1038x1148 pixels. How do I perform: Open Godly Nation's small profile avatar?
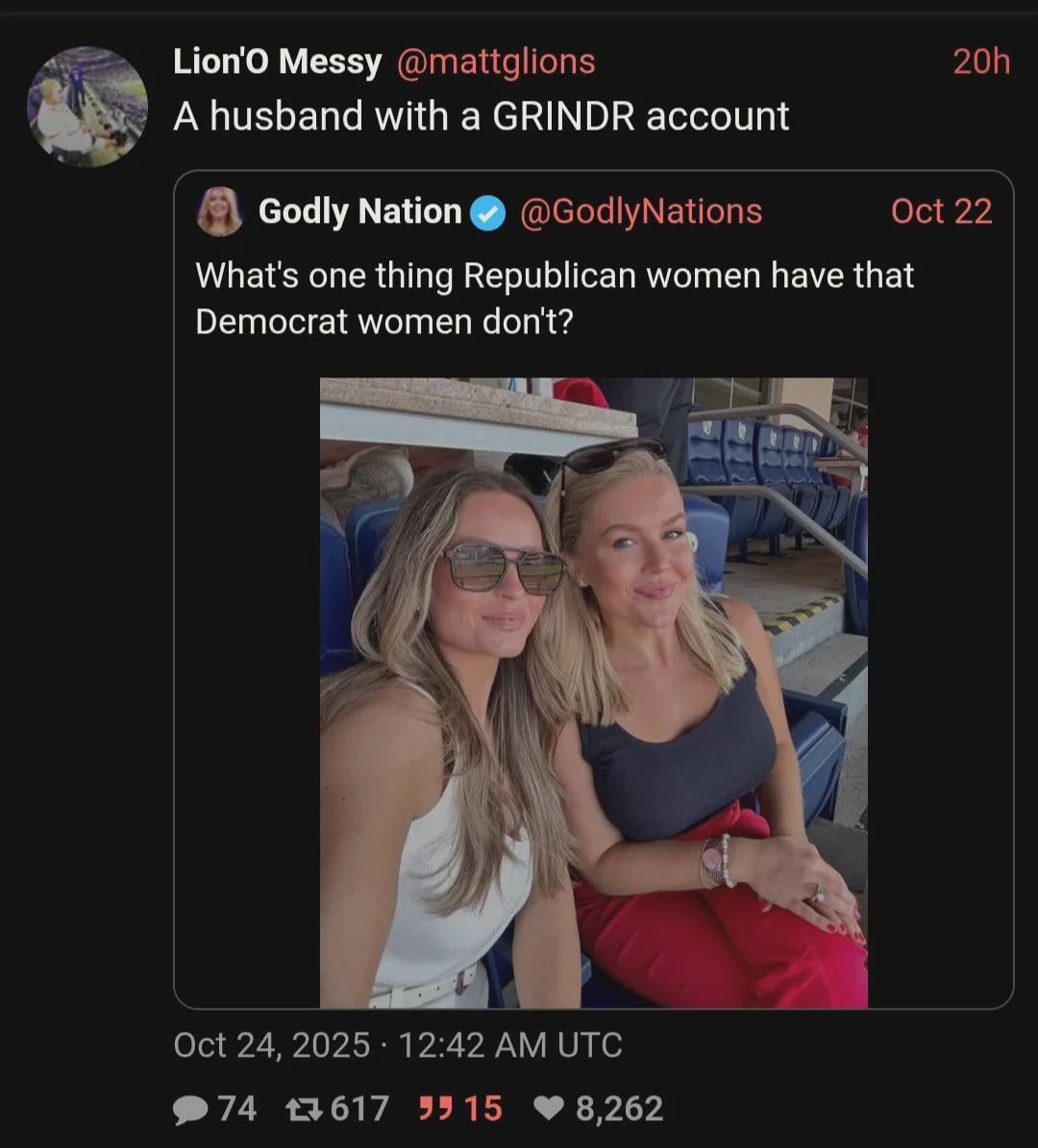click(219, 211)
